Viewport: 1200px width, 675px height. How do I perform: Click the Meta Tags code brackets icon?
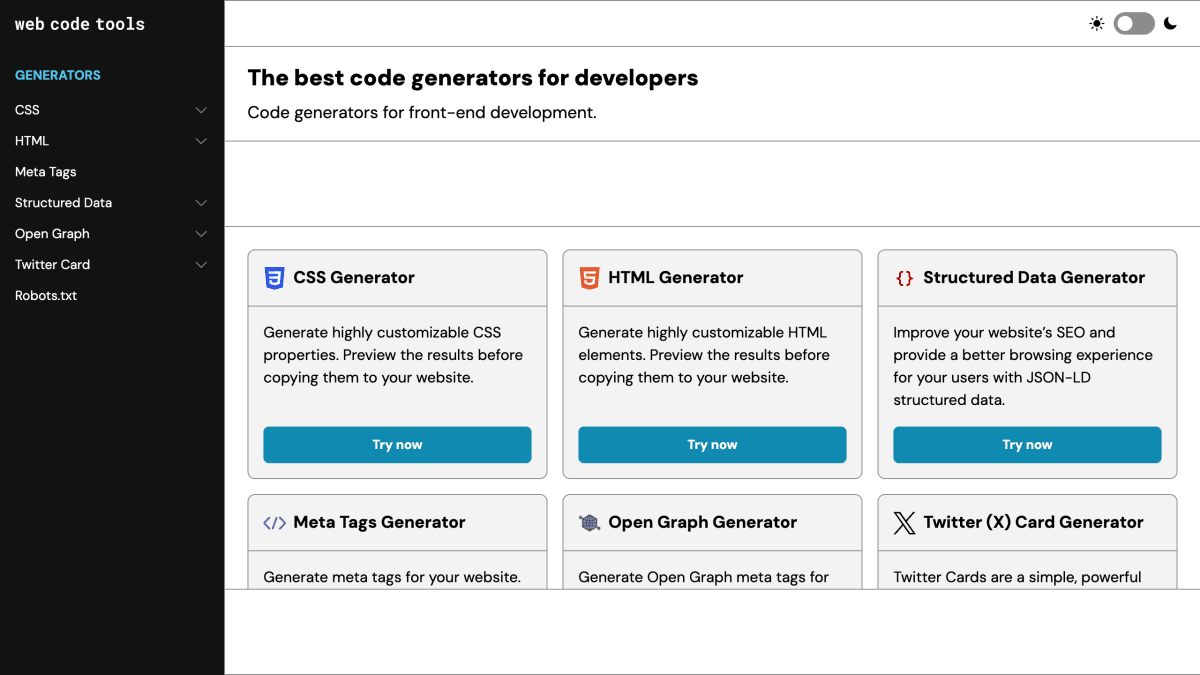274,523
